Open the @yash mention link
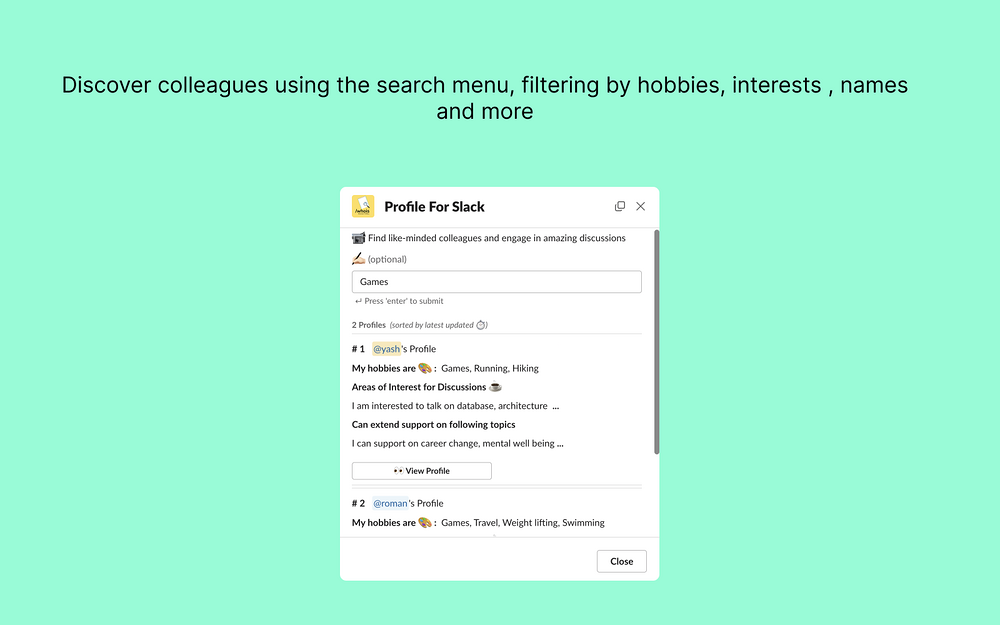 click(x=386, y=349)
